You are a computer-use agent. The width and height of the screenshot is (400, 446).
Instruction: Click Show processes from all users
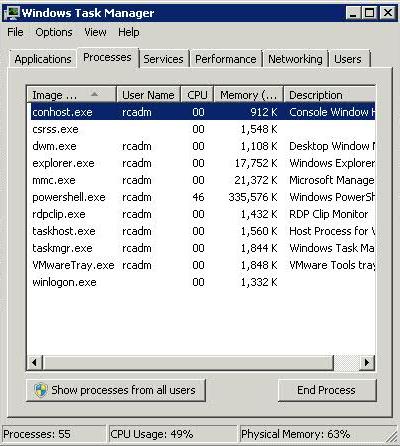[116, 390]
